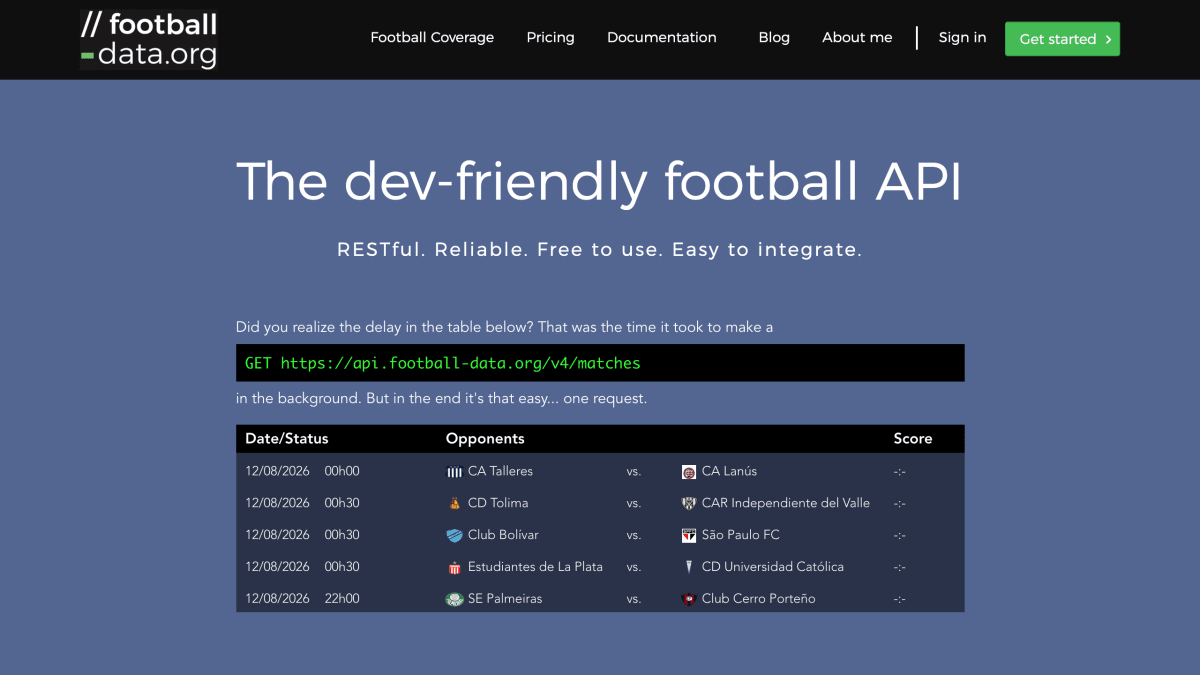The width and height of the screenshot is (1200, 675).
Task: Click the Opponents column header
Action: 485,439
